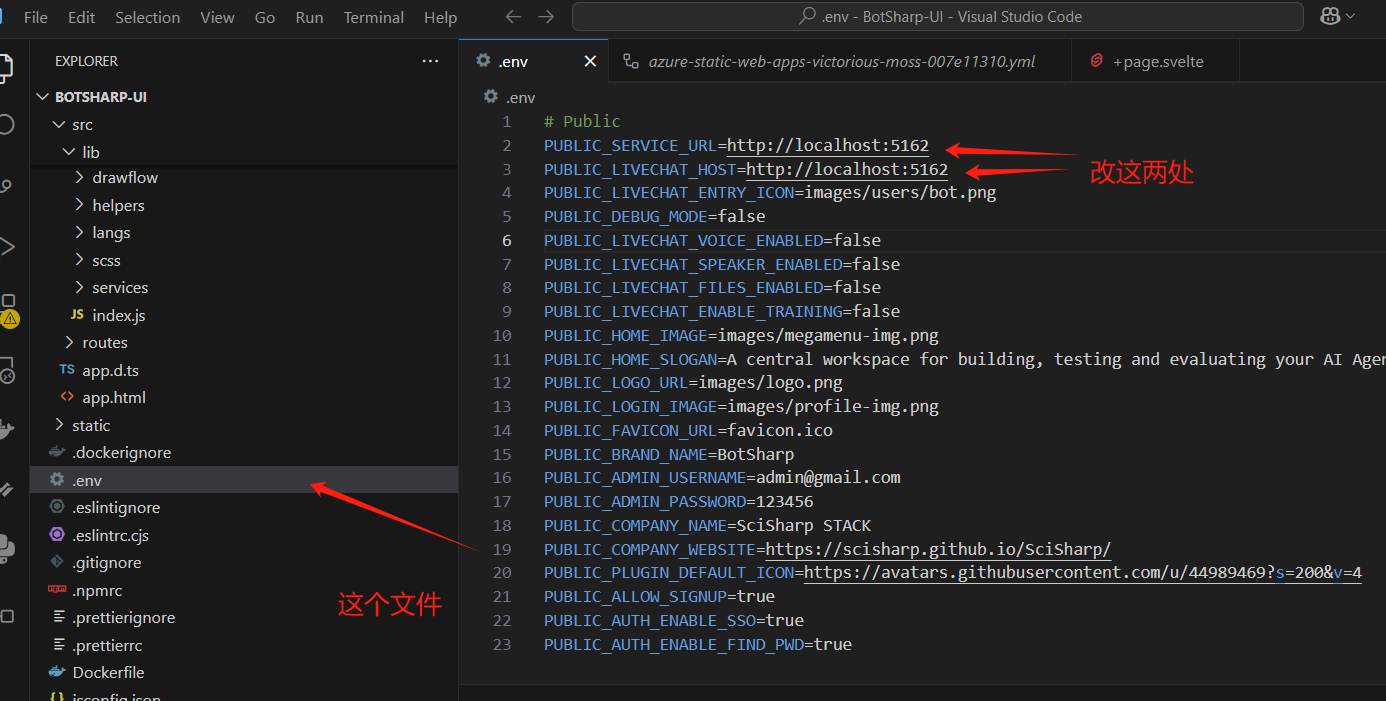Image resolution: width=1386 pixels, height=701 pixels.
Task: Open the Edit menu
Action: (82, 17)
